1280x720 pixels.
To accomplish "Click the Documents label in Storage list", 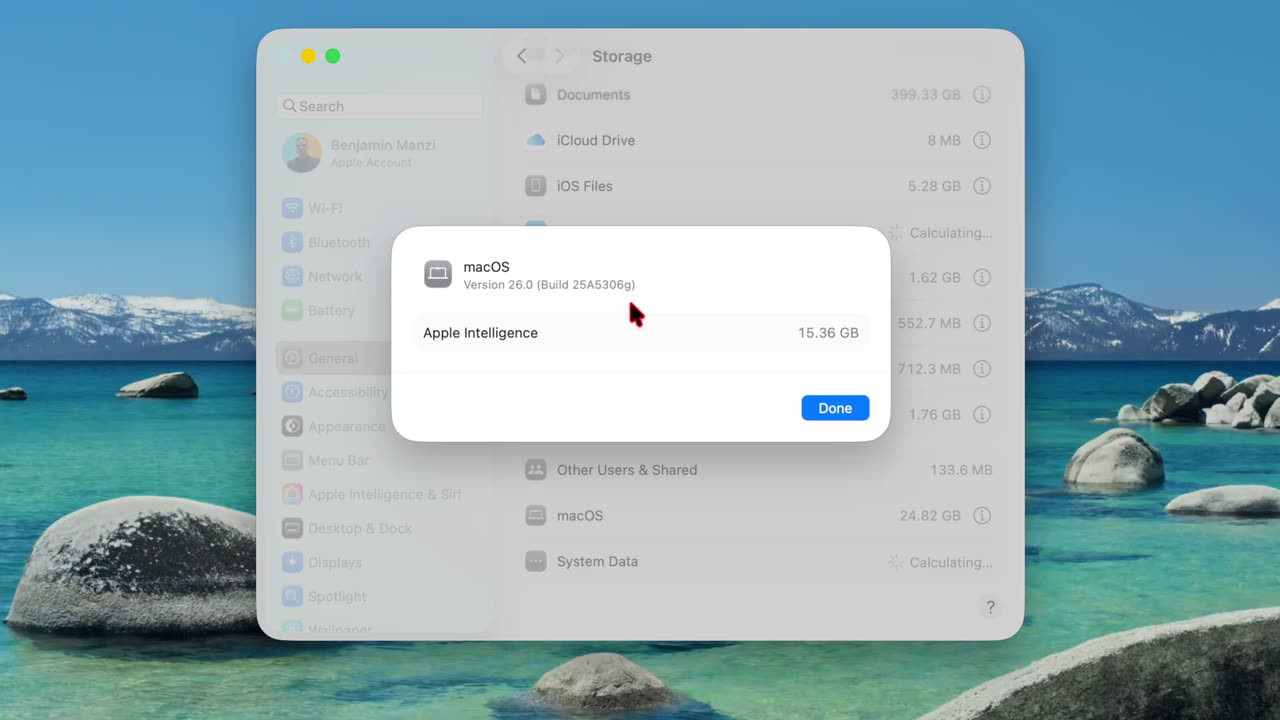I will point(593,95).
